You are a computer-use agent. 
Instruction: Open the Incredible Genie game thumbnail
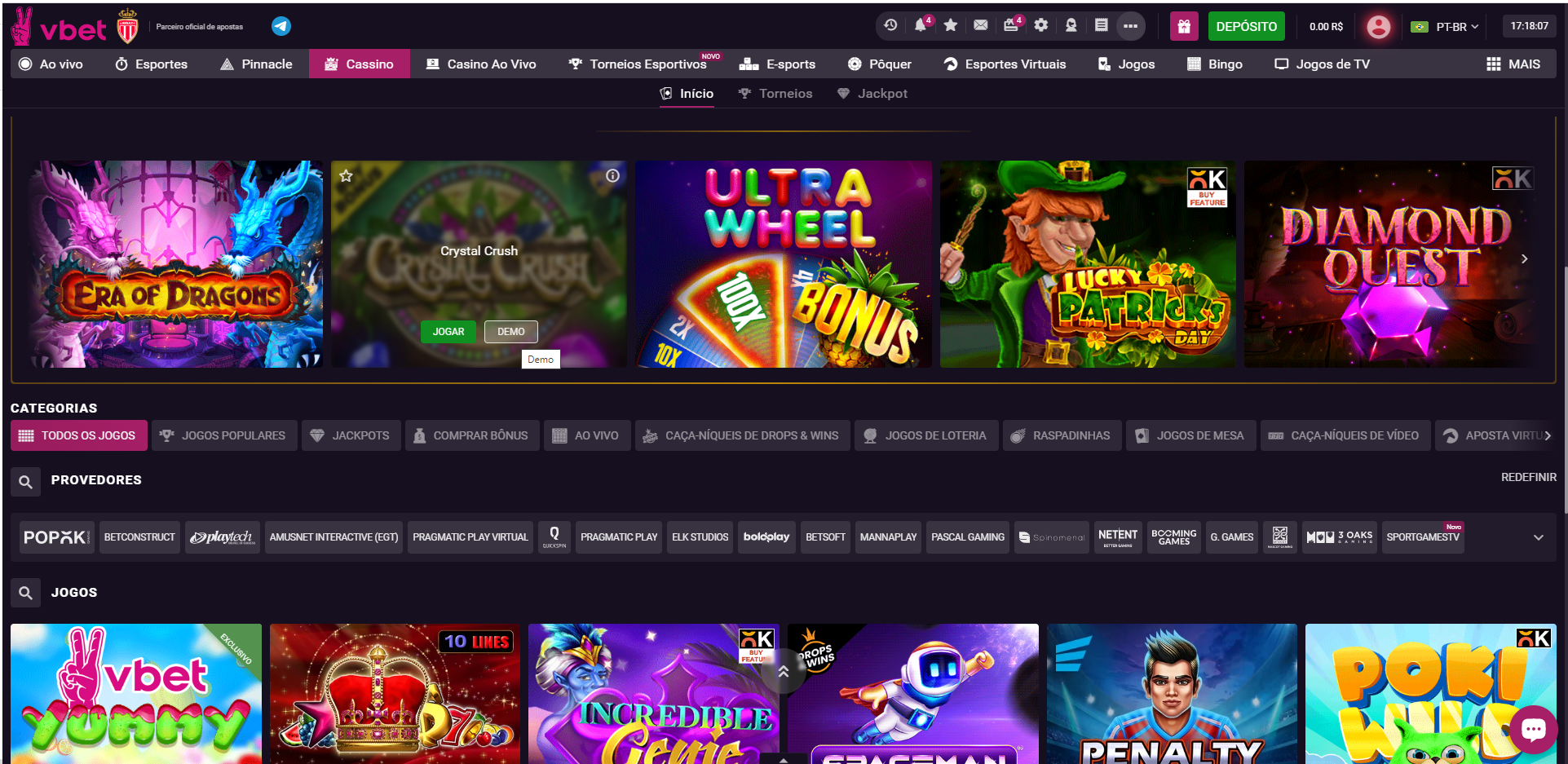tap(654, 694)
